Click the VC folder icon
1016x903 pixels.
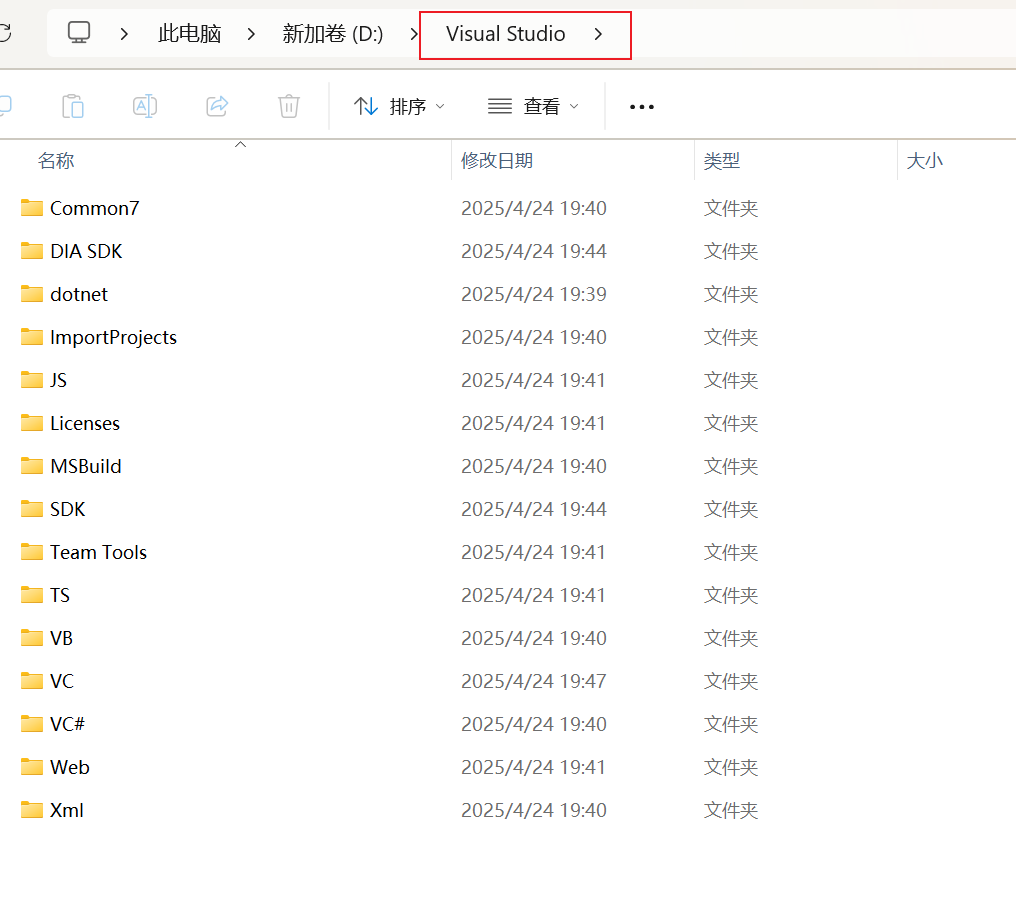click(32, 681)
